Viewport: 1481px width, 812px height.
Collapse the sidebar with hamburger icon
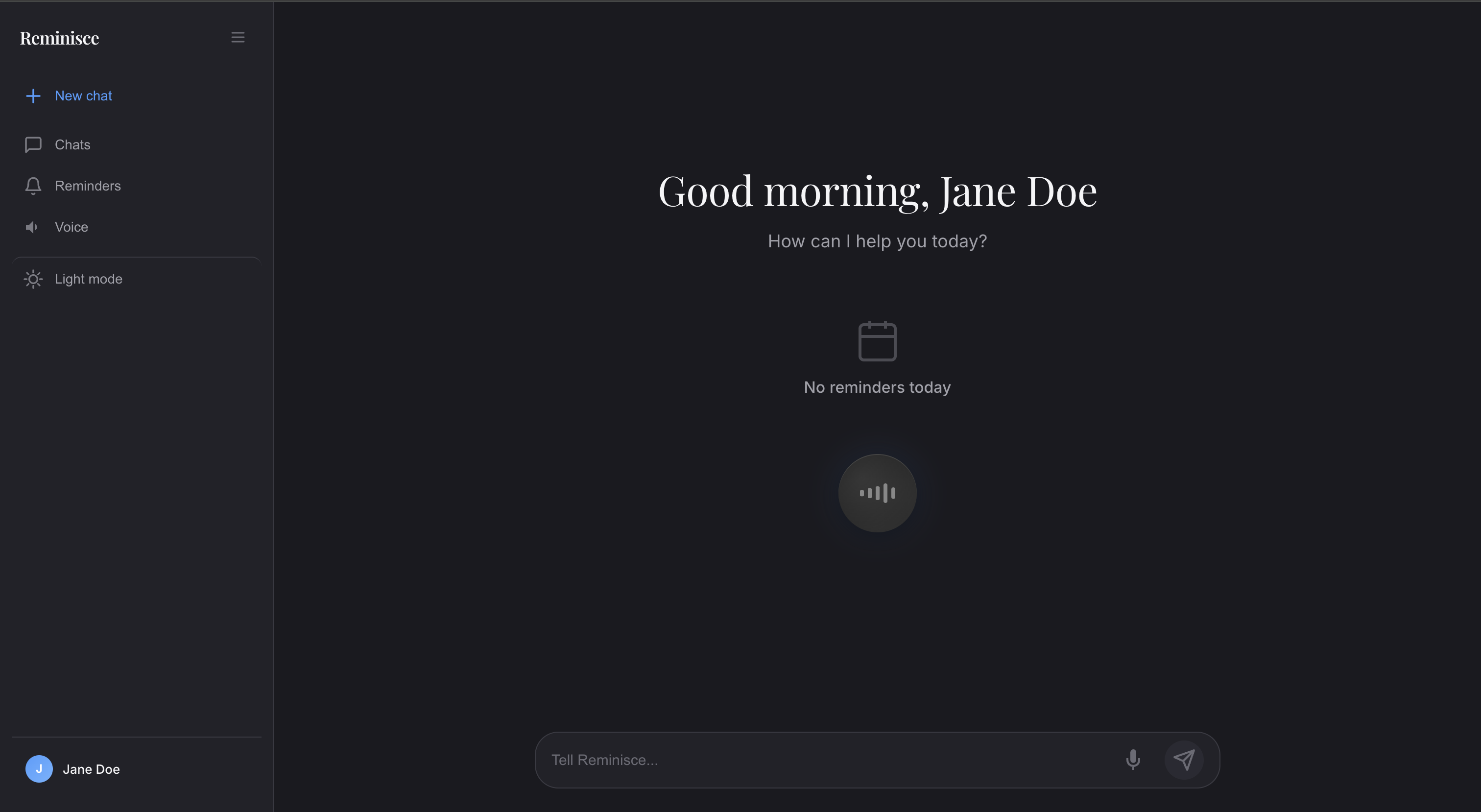[x=238, y=37]
